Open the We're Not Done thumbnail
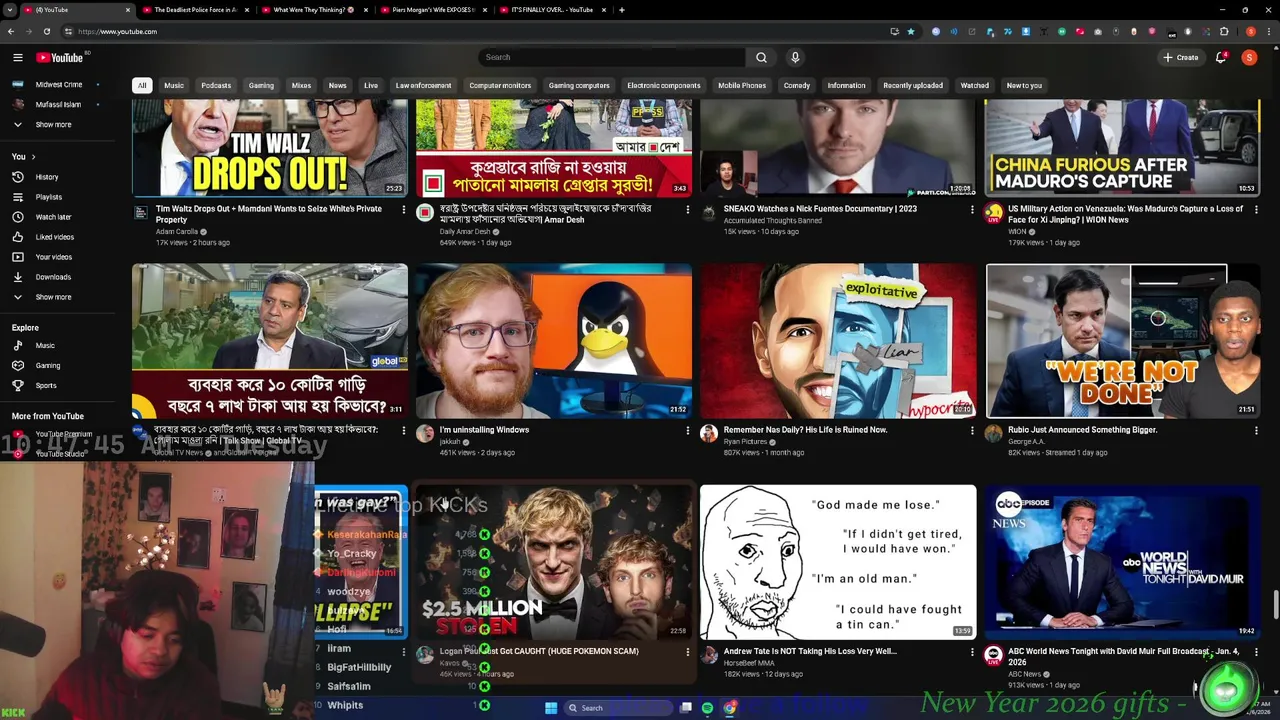Image resolution: width=1280 pixels, height=720 pixels. (x=1122, y=341)
